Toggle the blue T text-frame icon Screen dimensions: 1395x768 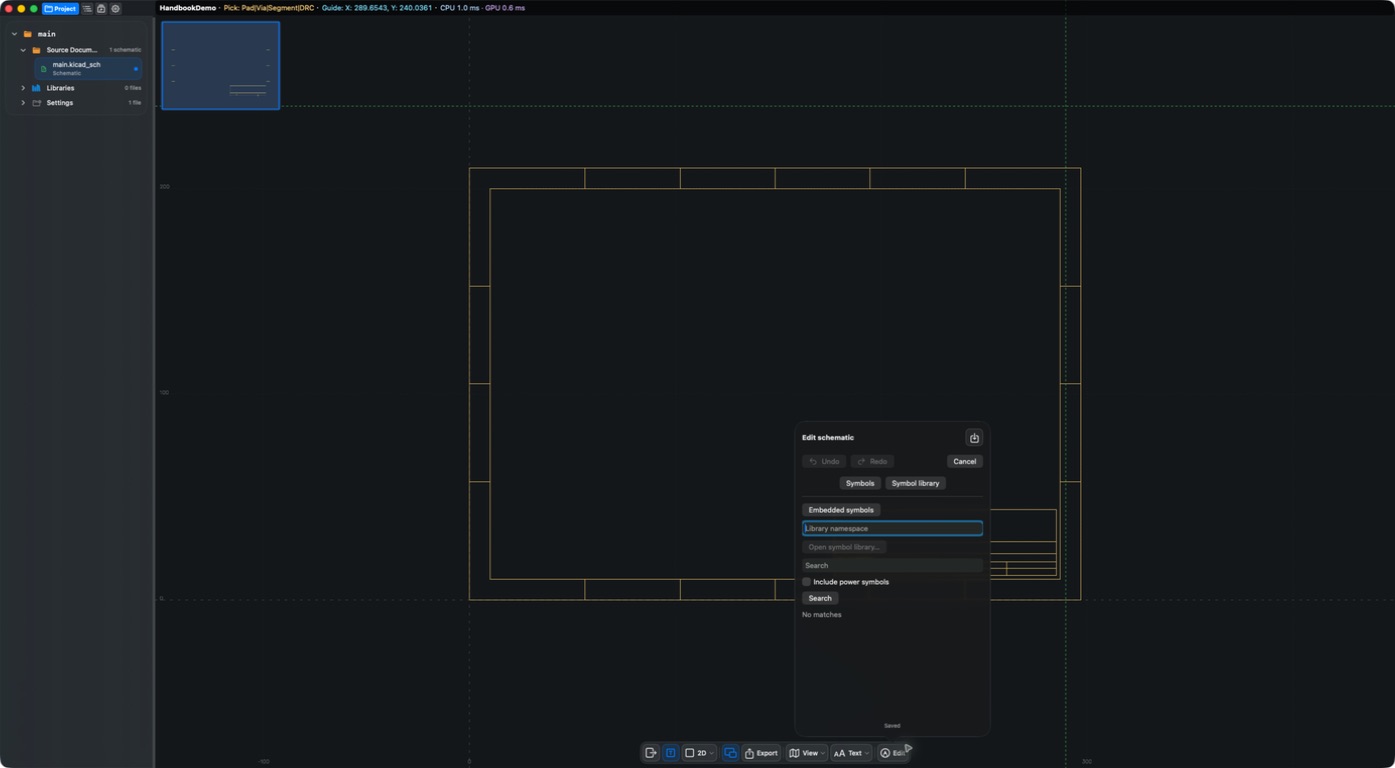pyautogui.click(x=671, y=753)
